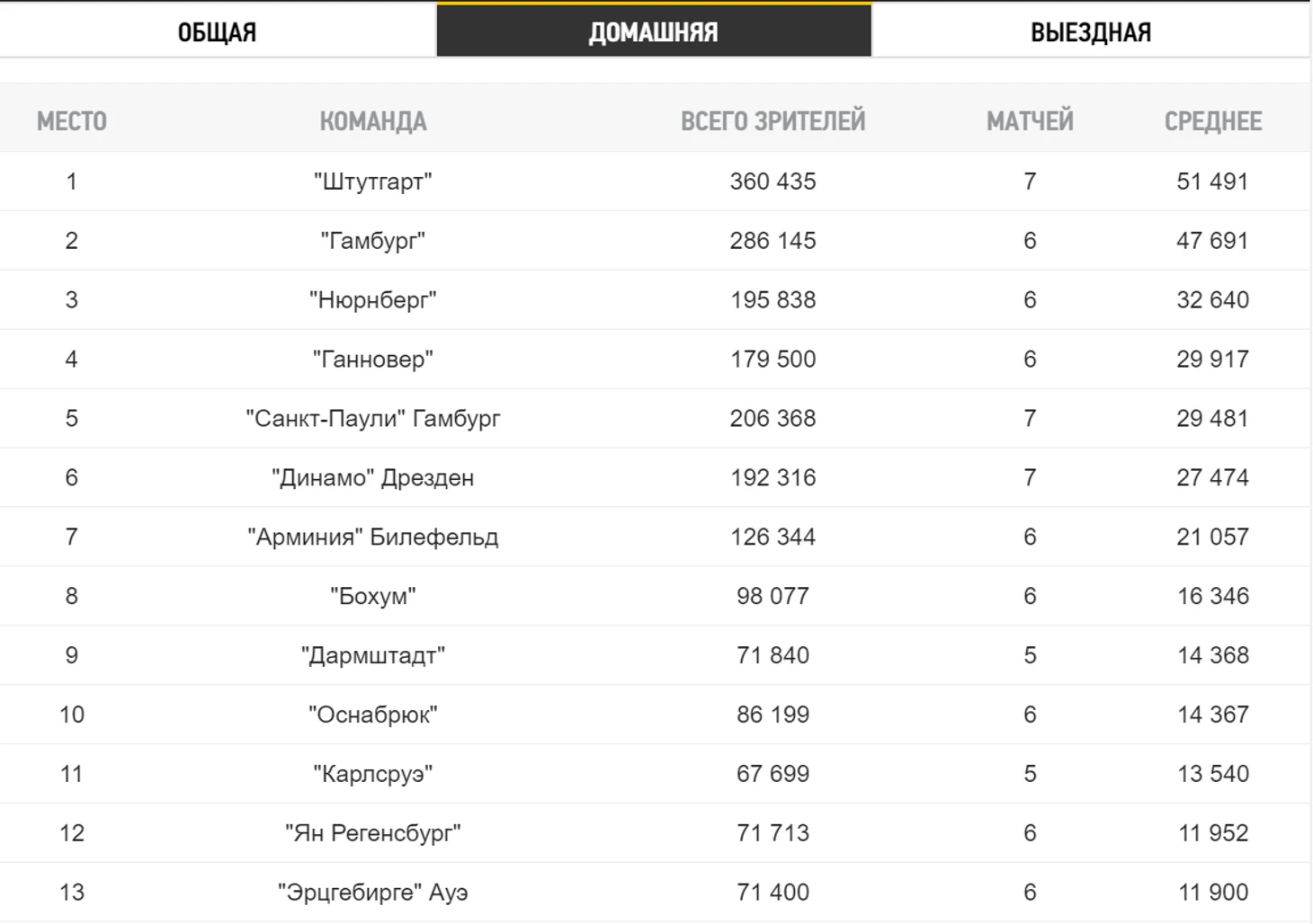Open the "Дармштадт" team entry
The width and height of the screenshot is (1313, 924).
373,656
